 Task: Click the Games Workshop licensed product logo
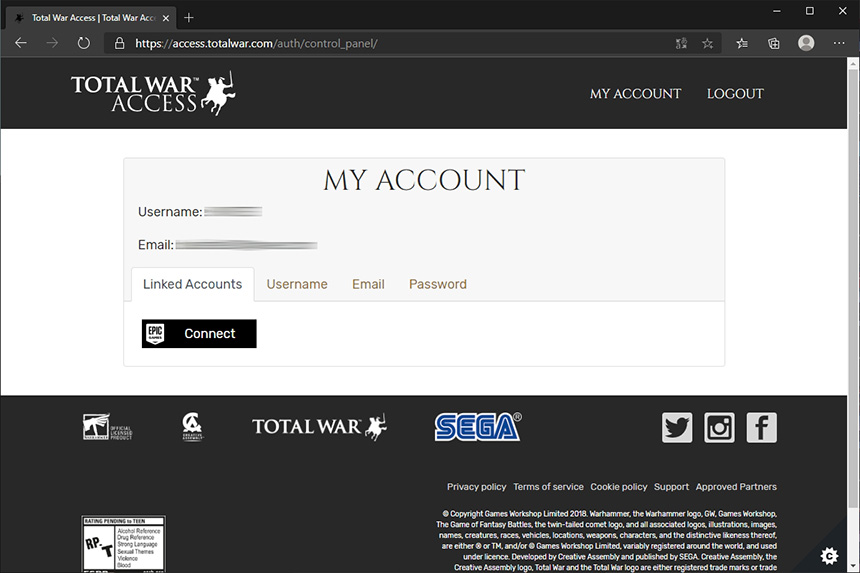(108, 427)
